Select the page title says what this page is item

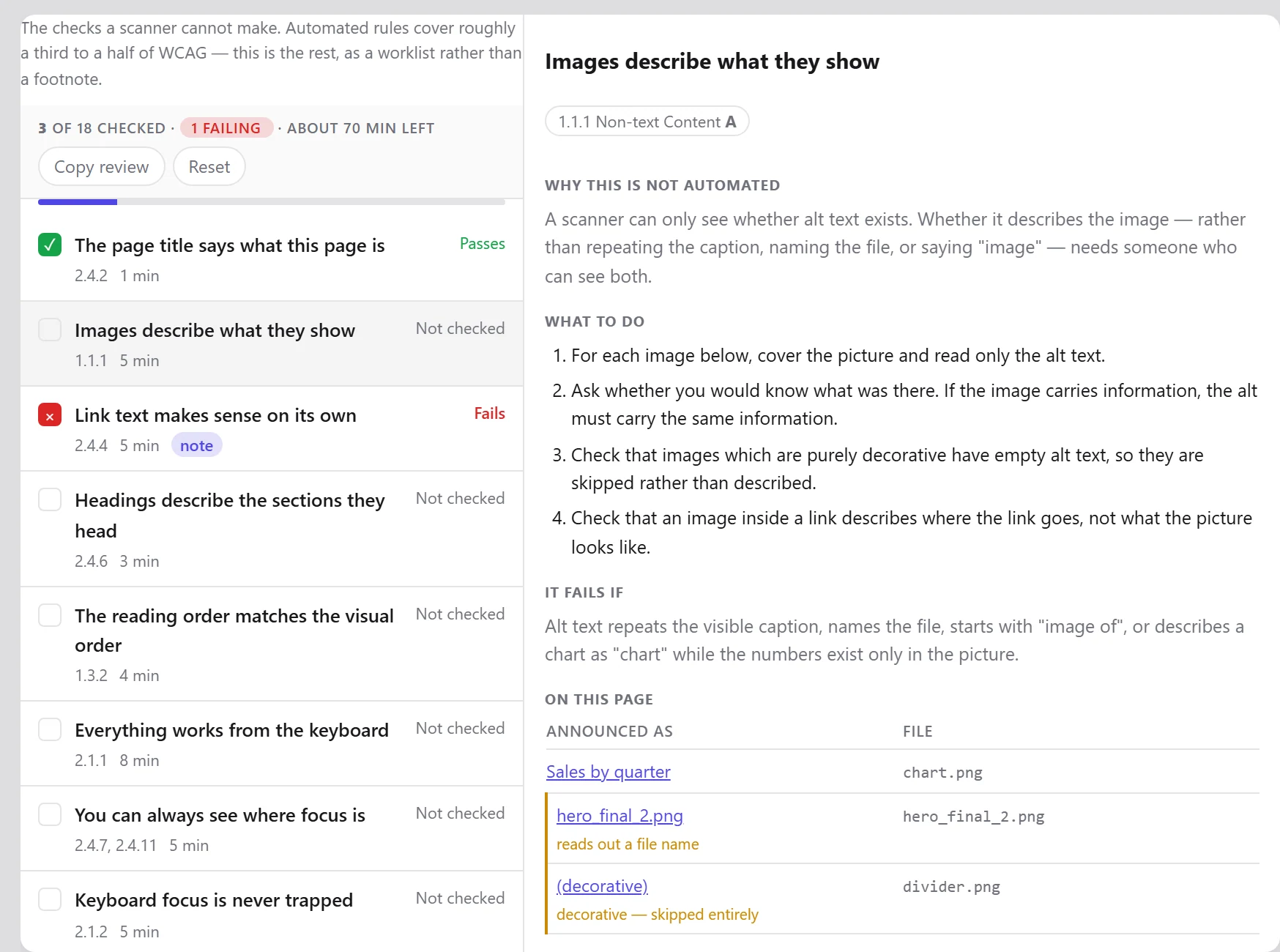[272, 259]
